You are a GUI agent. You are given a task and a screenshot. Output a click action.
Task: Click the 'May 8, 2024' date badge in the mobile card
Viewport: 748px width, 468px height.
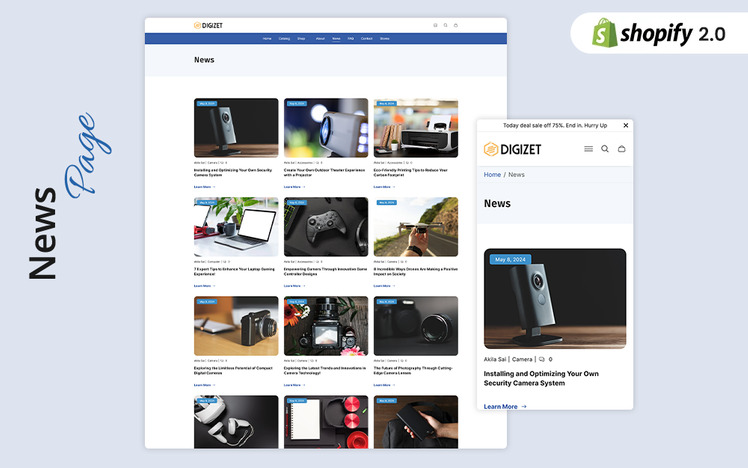[x=510, y=260]
